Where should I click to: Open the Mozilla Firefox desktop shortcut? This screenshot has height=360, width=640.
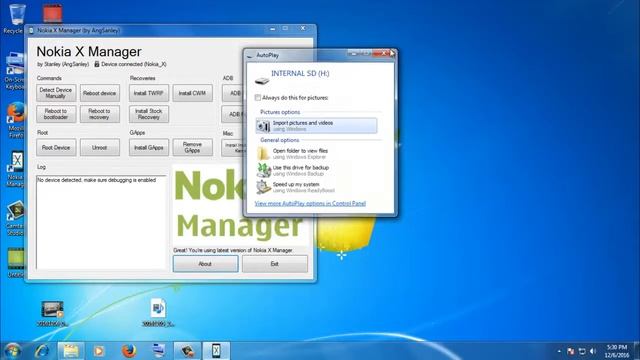click(16, 120)
